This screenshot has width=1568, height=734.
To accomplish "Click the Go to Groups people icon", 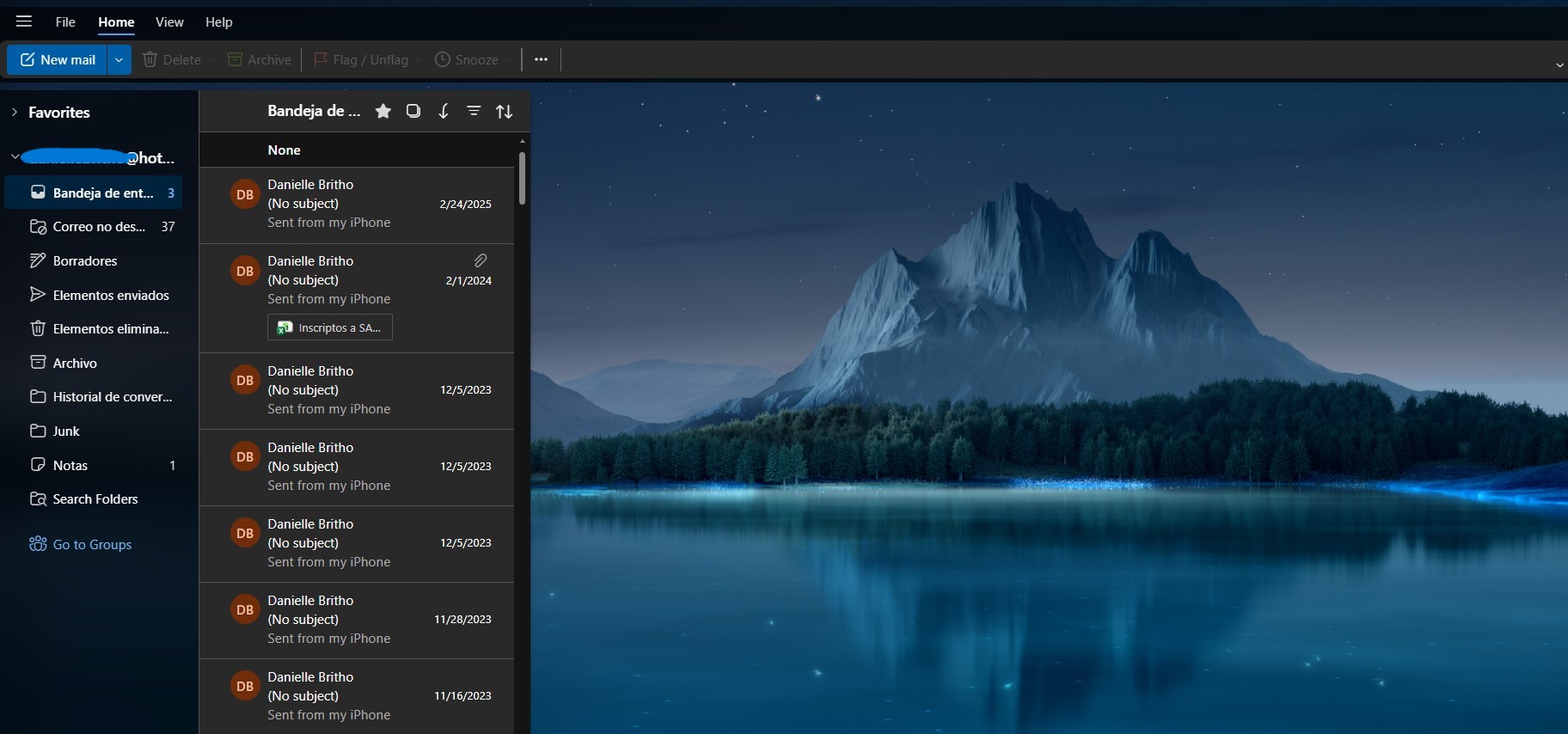I will coord(38,544).
